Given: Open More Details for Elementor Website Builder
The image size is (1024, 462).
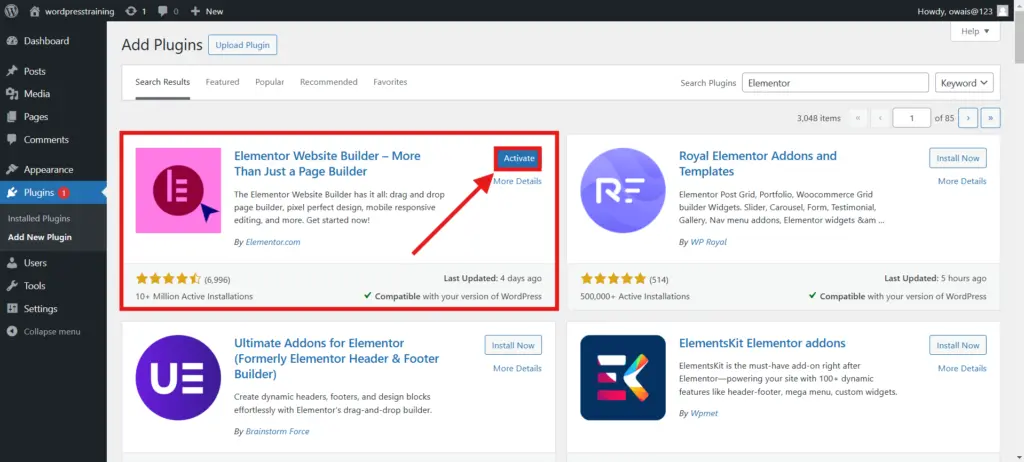Looking at the screenshot, I should click(x=517, y=181).
